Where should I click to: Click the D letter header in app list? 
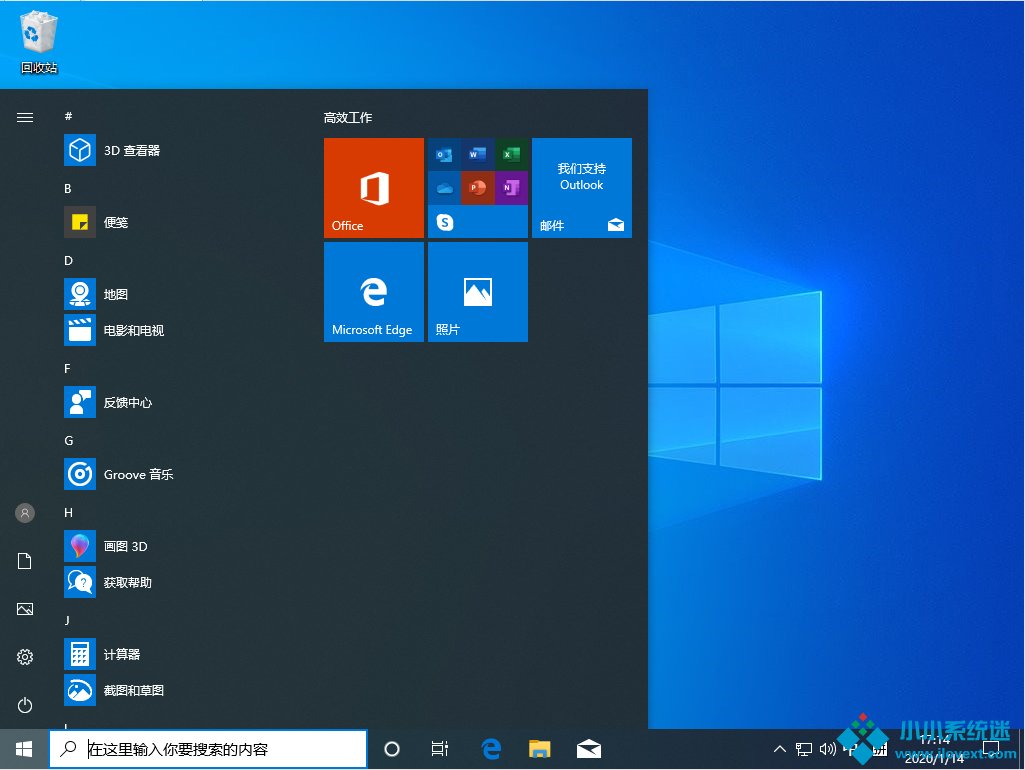click(68, 260)
